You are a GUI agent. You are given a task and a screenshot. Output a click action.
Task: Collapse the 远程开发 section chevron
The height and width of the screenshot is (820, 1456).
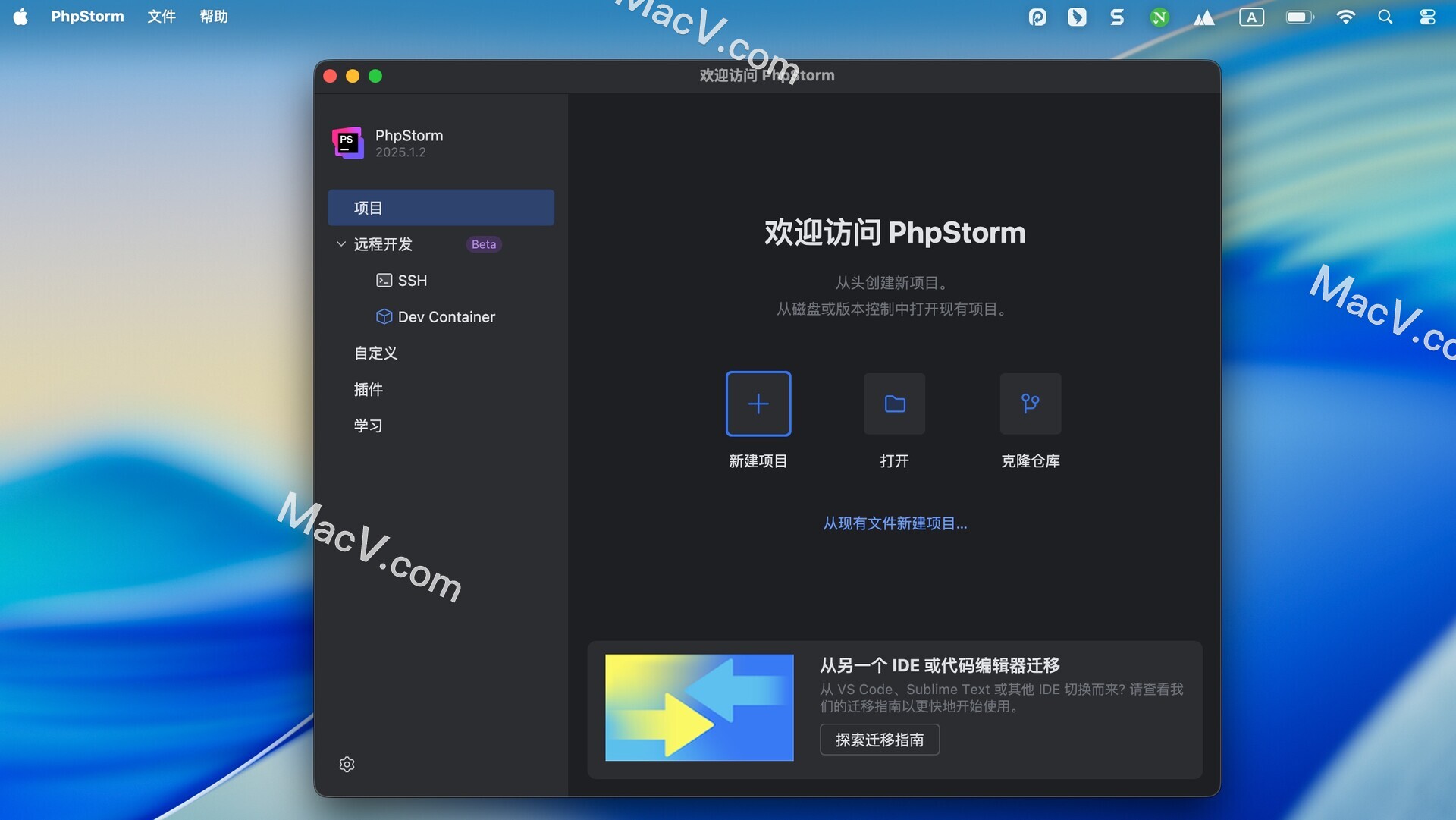(341, 243)
